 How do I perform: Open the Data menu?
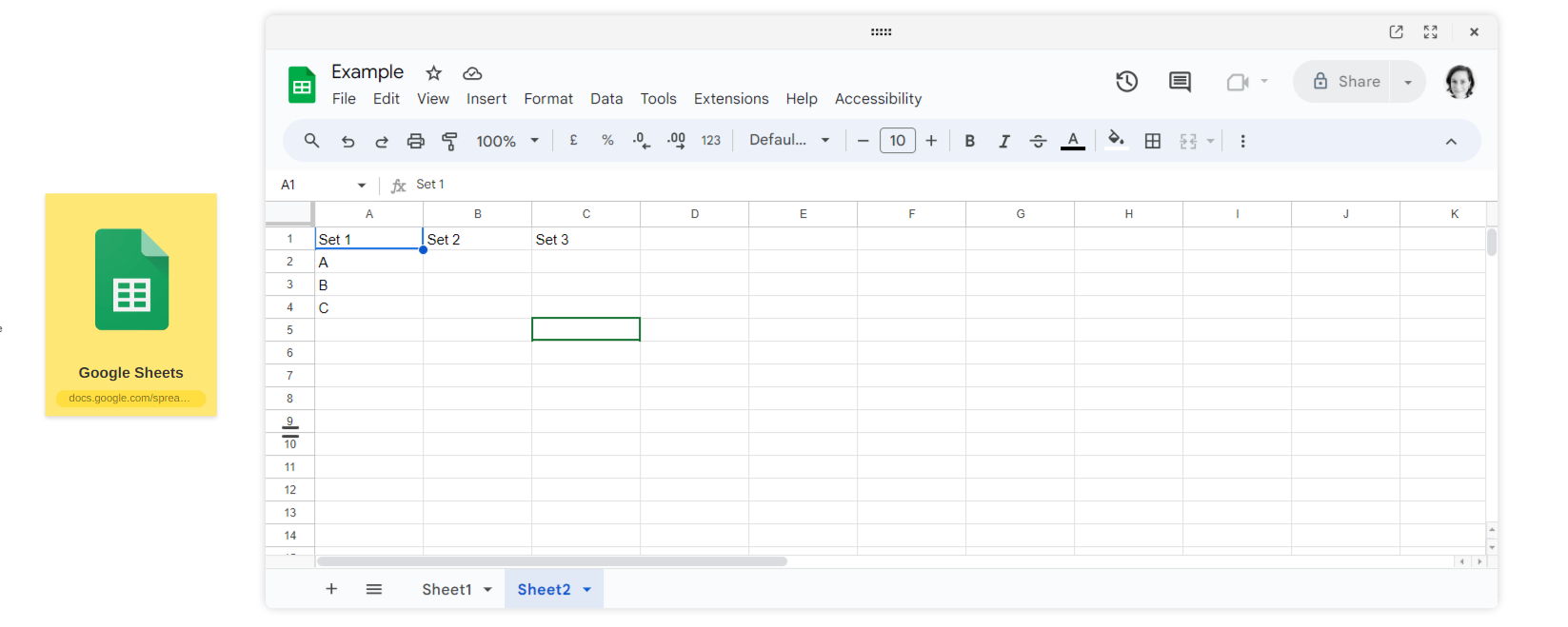(605, 99)
